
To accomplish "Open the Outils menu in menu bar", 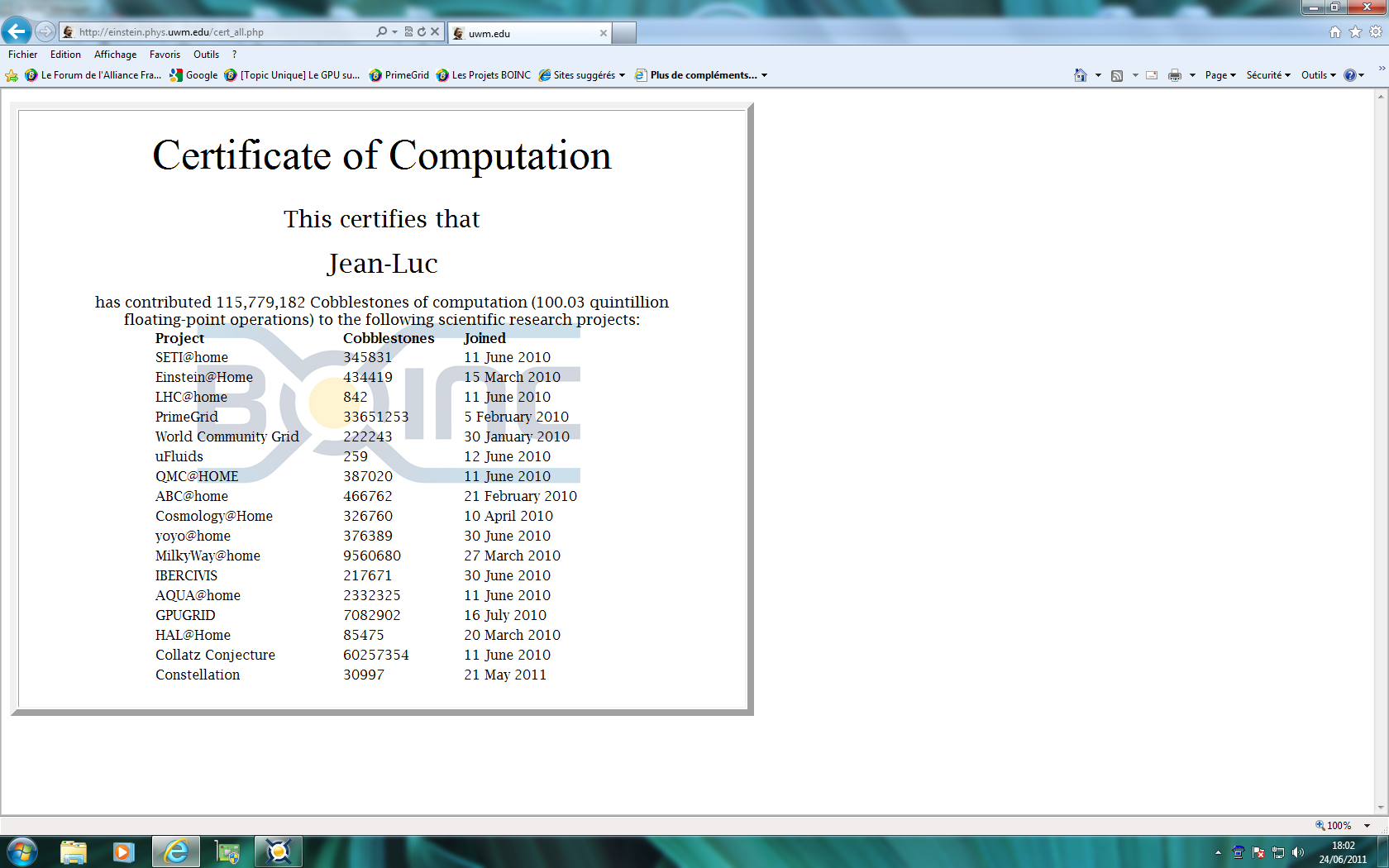I will pos(206,55).
